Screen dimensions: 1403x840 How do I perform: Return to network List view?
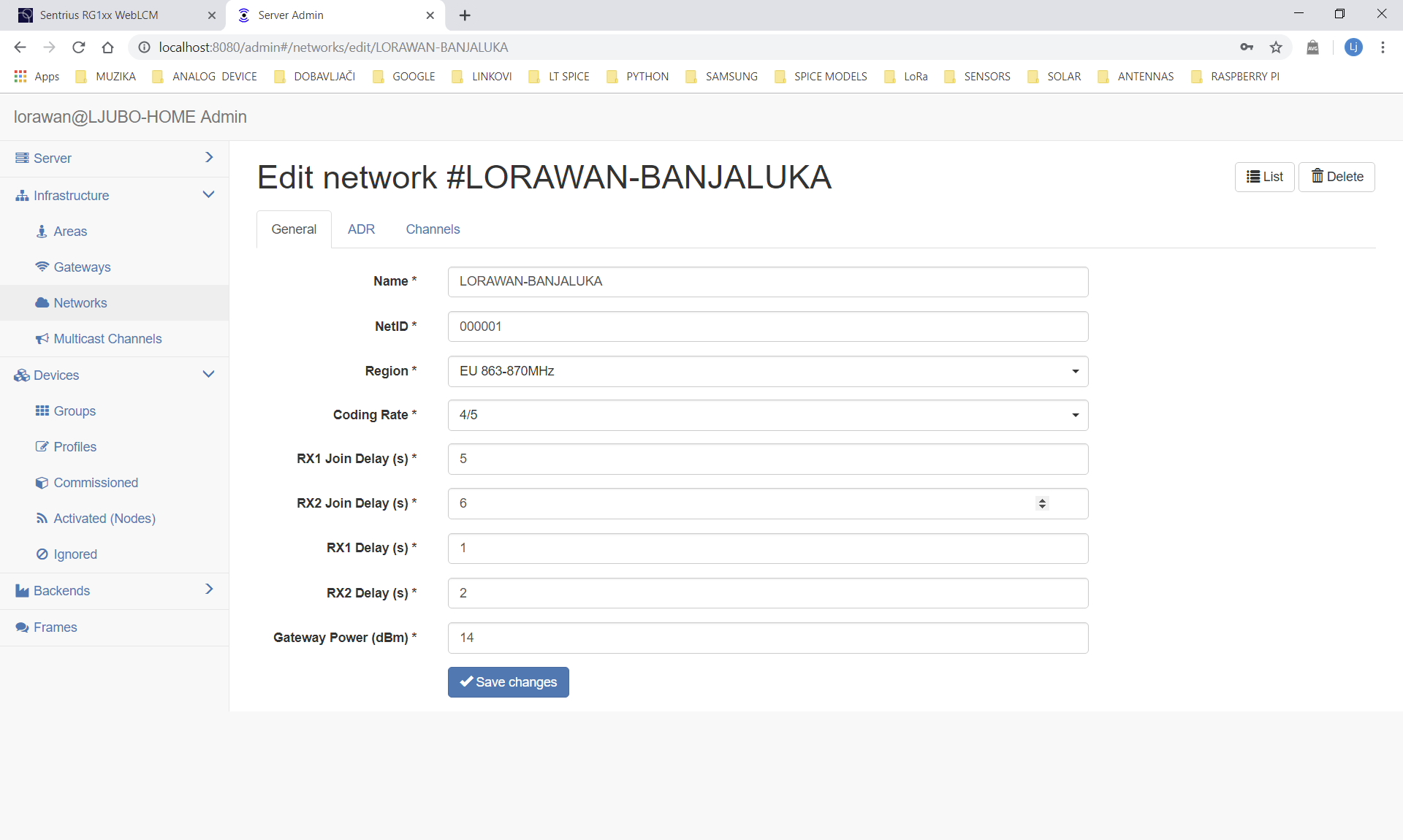pyautogui.click(x=1264, y=177)
